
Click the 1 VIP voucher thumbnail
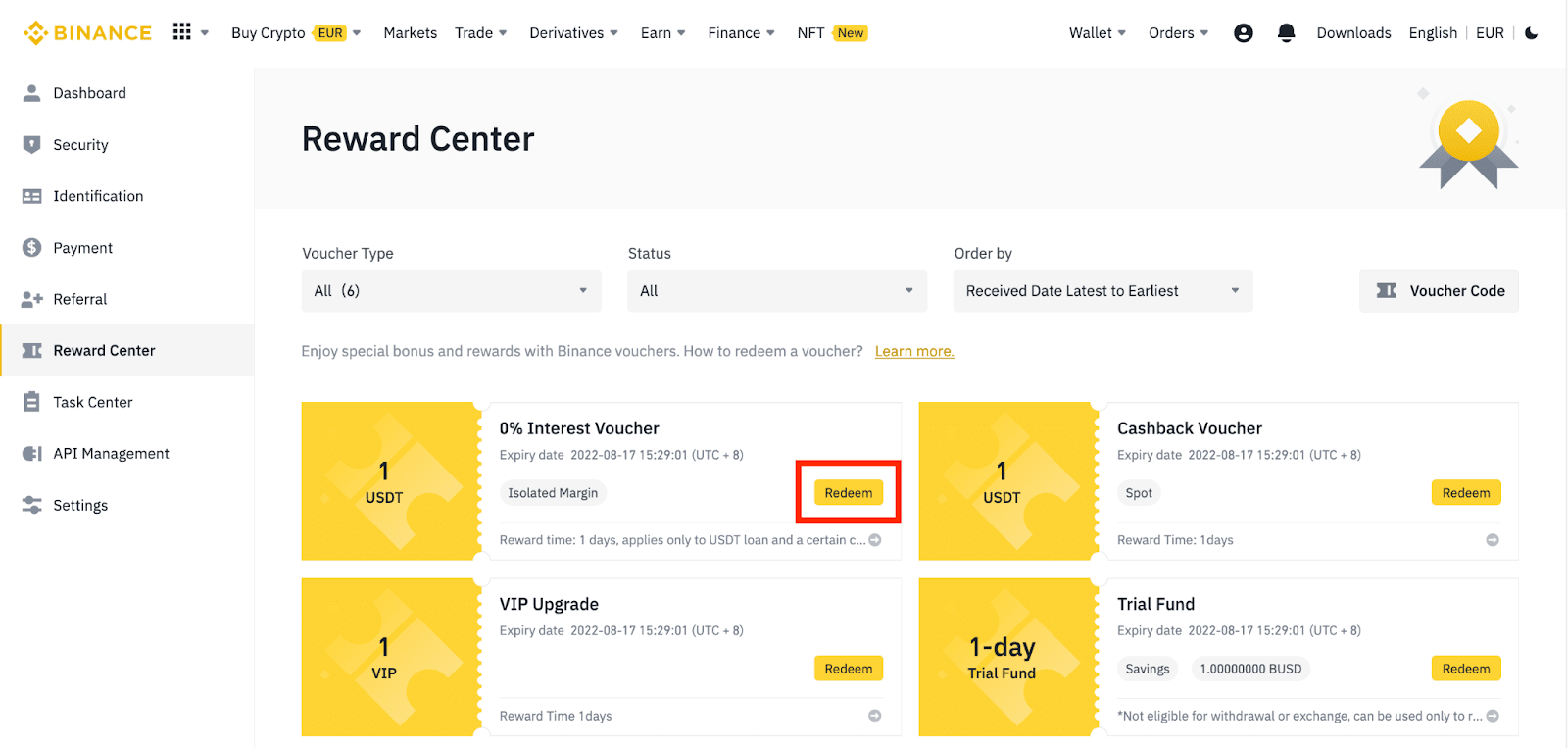click(x=390, y=657)
